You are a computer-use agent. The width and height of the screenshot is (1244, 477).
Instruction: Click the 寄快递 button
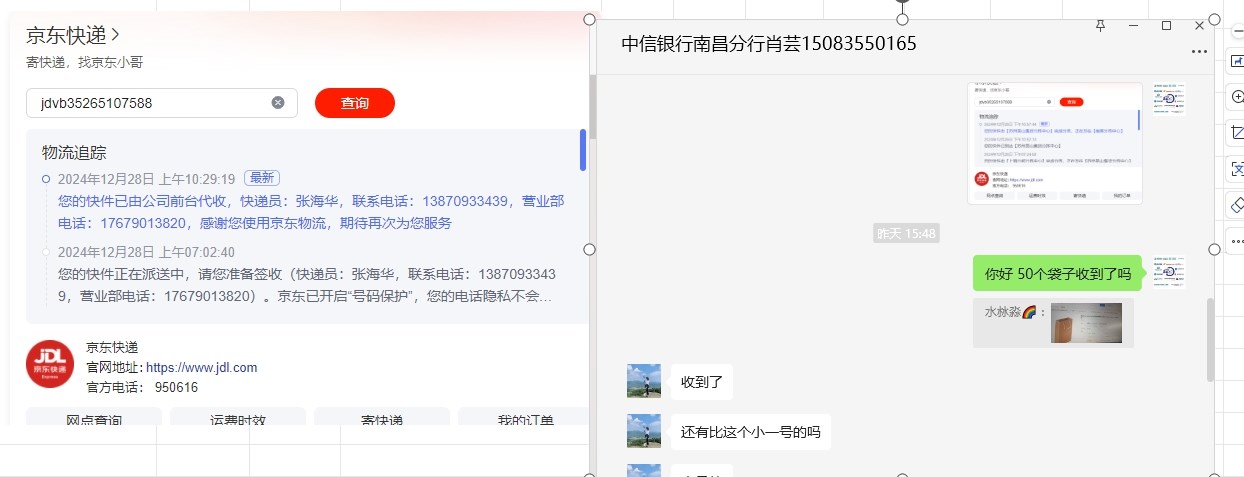click(381, 419)
